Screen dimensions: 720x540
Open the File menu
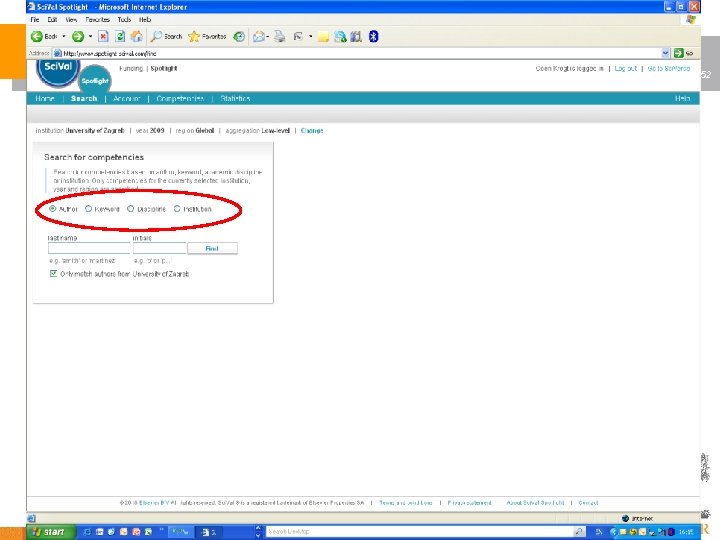(x=35, y=20)
